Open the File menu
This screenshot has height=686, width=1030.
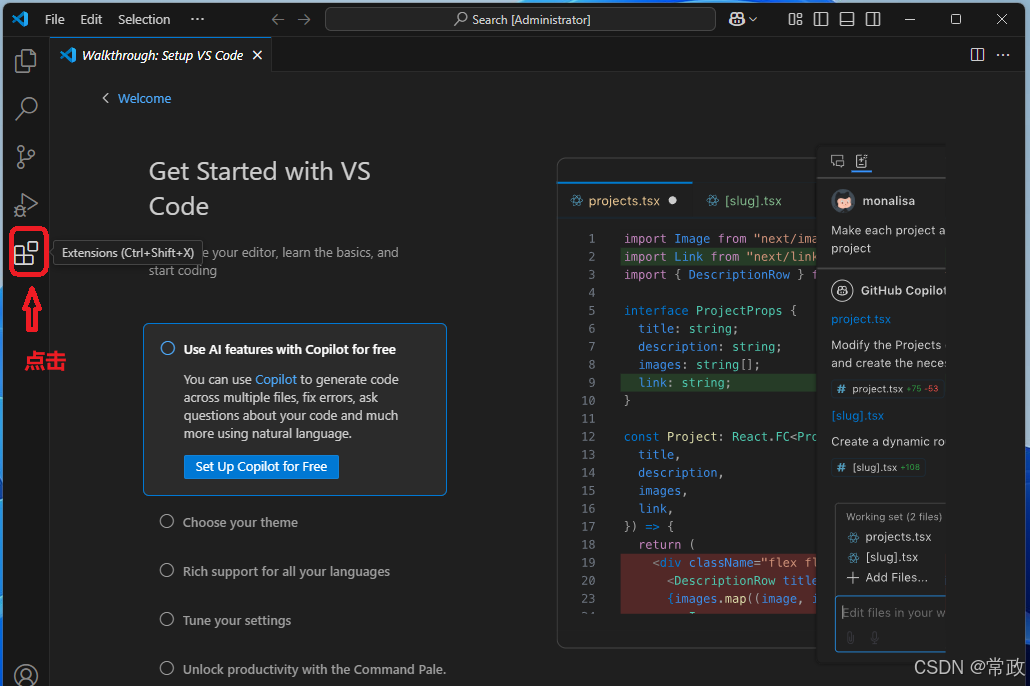(x=55, y=20)
